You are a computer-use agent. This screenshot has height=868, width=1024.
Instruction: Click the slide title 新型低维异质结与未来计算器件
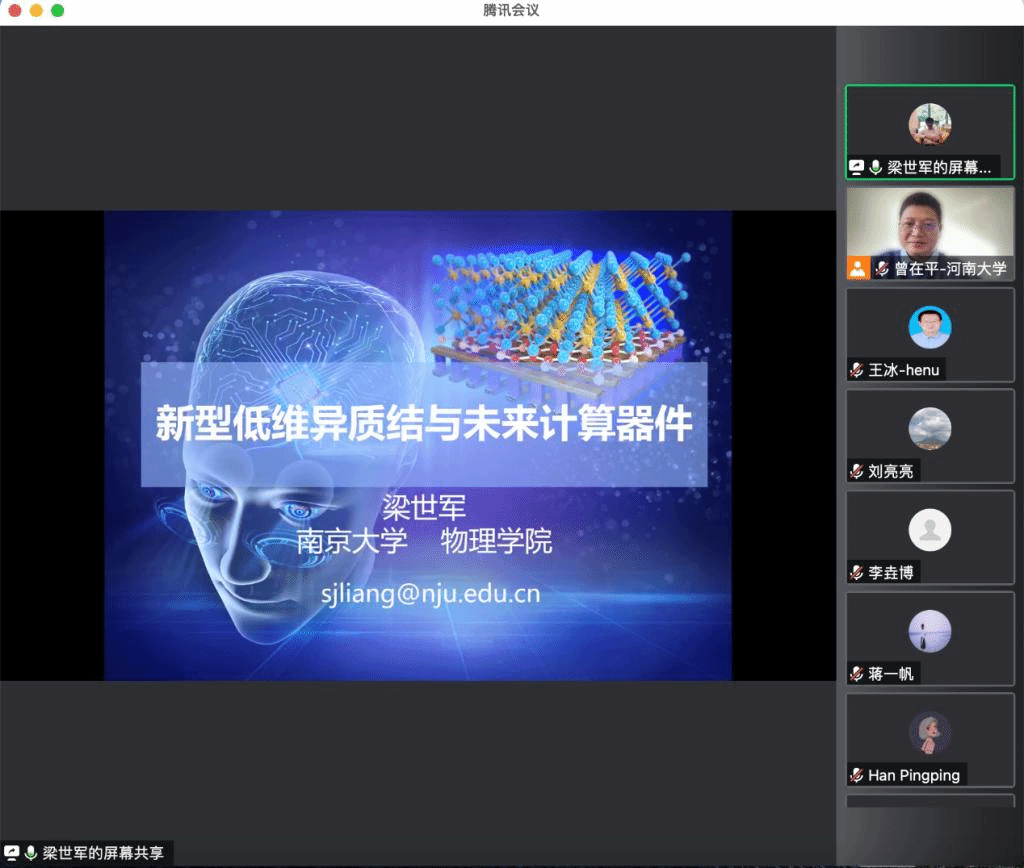pyautogui.click(x=423, y=424)
